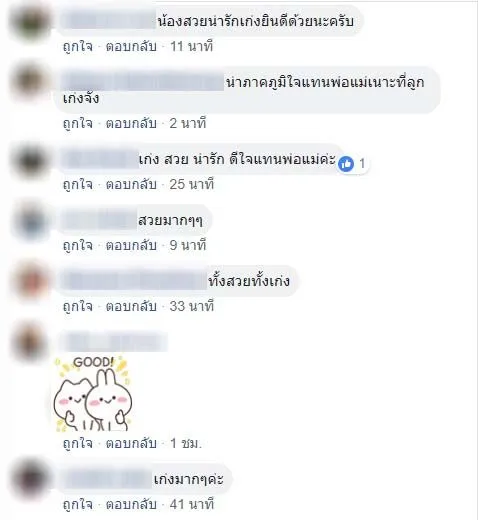Click ตอบกลับ below the GOOD! sticker

click(131, 443)
